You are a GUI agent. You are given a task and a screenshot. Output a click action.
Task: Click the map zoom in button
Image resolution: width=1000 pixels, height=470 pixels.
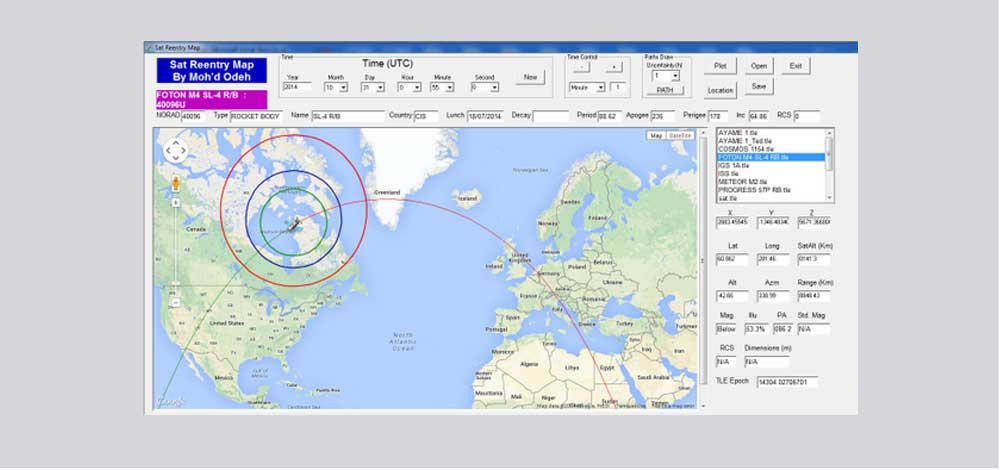coord(175,202)
